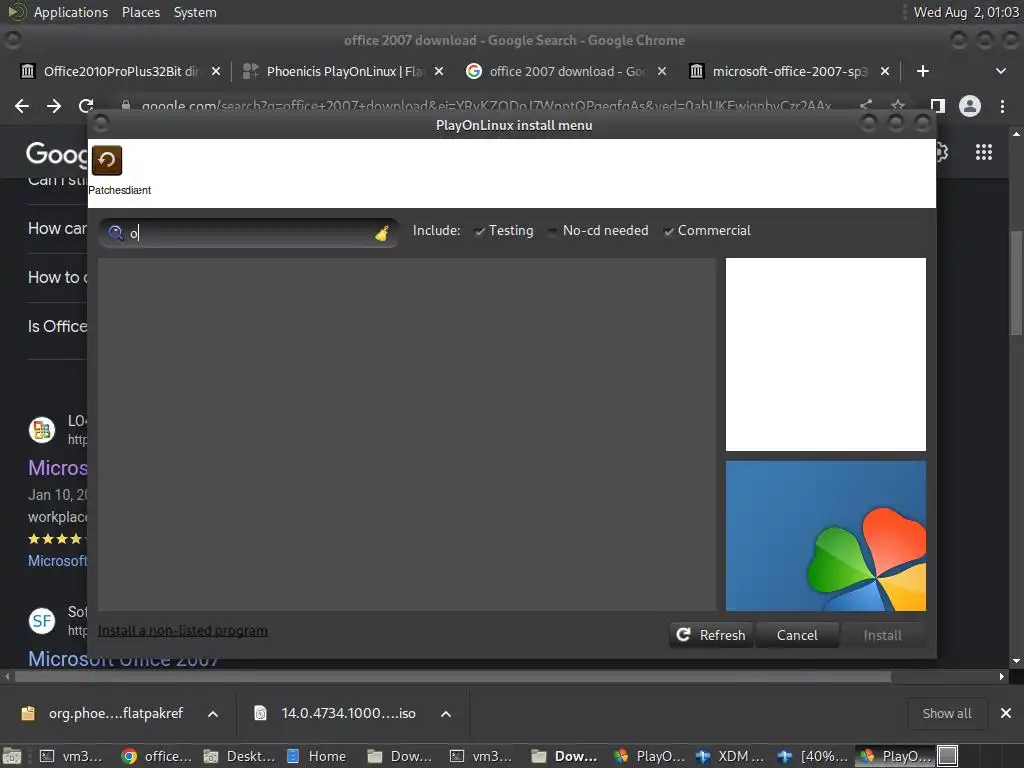
Task: Open the 14.0.4734.1000 iso download item
Action: [x=334, y=713]
